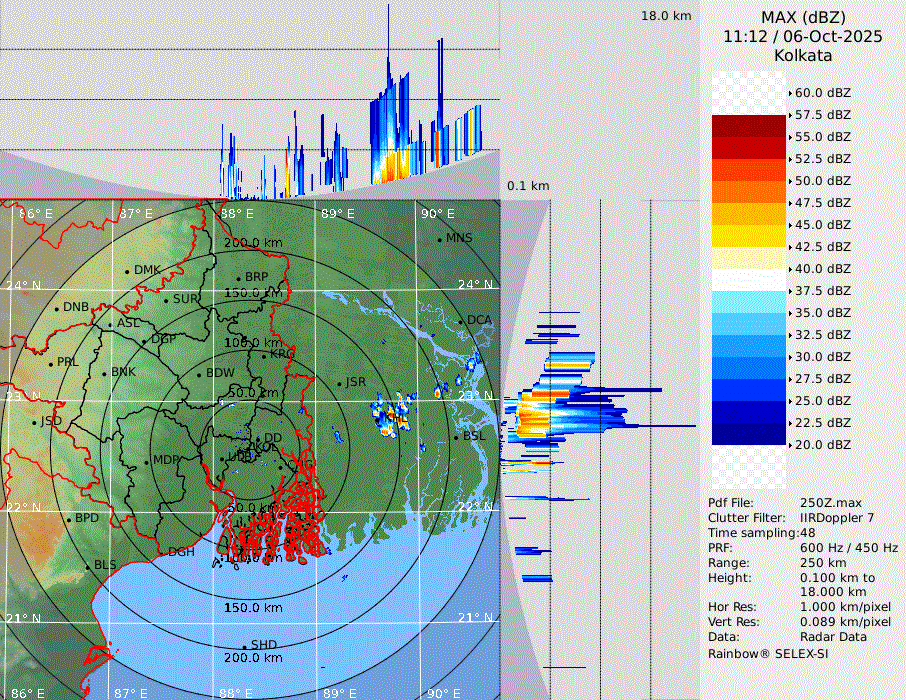Click the JSR station marker

[338, 383]
